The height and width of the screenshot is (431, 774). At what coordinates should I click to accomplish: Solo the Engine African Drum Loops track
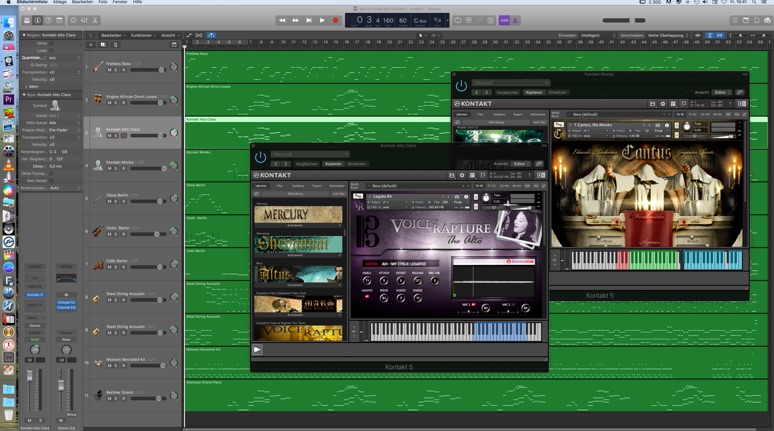pos(116,103)
